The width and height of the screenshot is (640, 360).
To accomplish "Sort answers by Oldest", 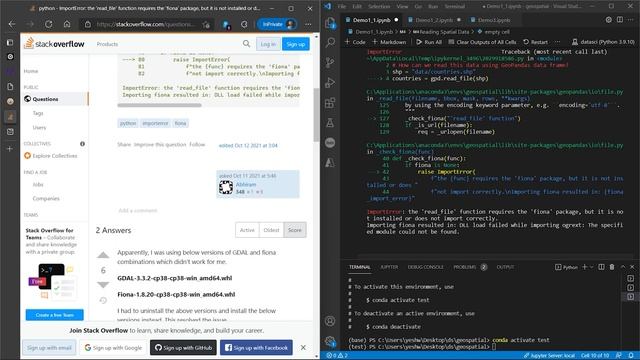I will (x=271, y=230).
